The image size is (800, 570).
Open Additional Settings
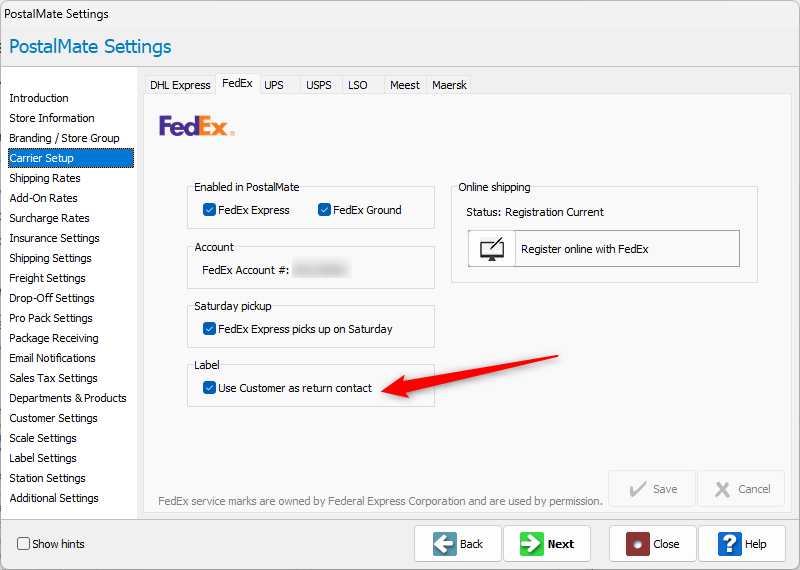coord(54,498)
